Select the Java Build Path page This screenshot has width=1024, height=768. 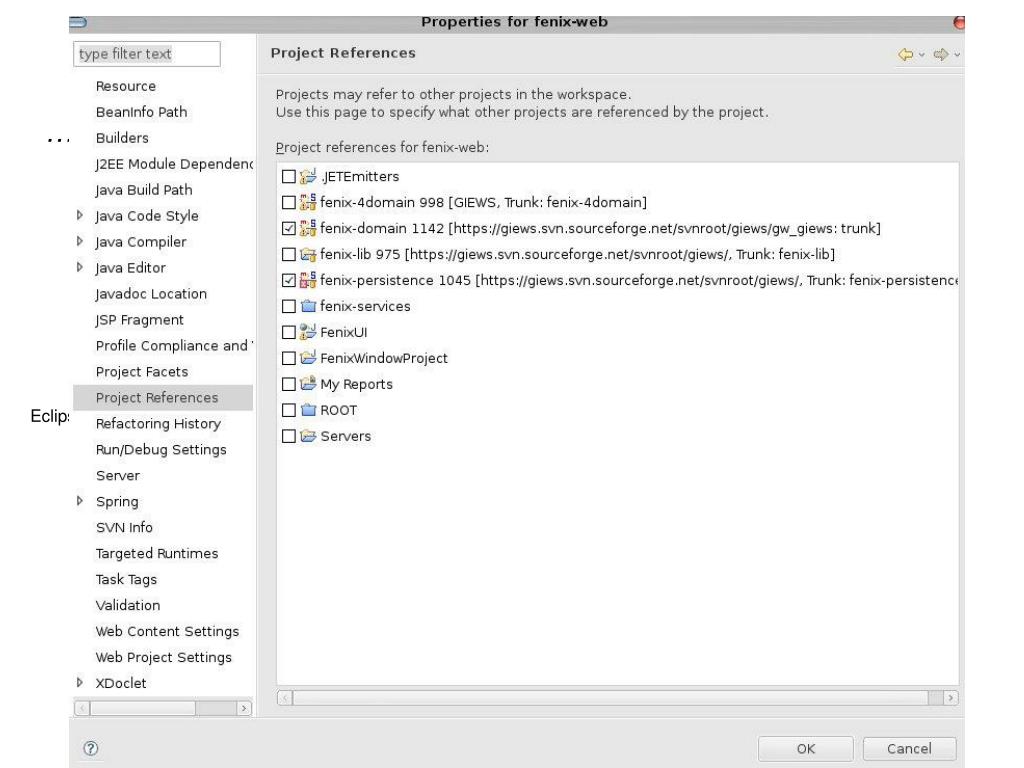[144, 190]
